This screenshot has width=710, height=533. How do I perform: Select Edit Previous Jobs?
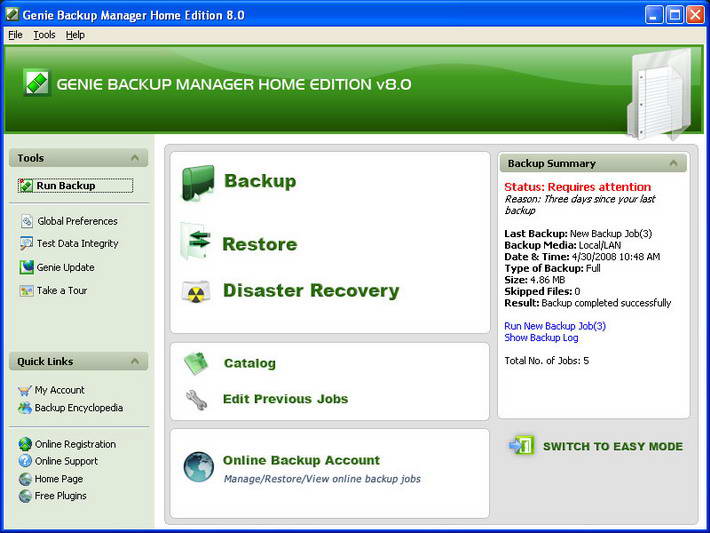(286, 399)
